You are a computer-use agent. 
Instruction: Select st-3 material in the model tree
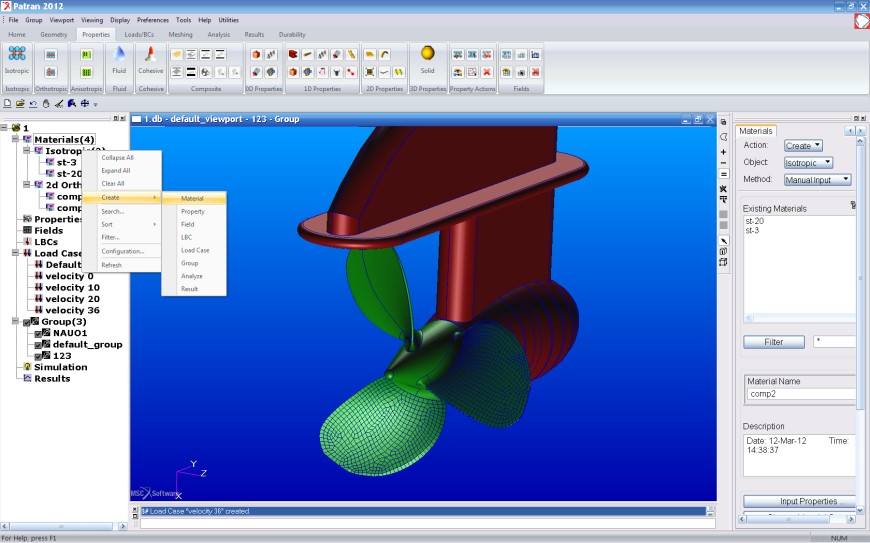(66, 162)
